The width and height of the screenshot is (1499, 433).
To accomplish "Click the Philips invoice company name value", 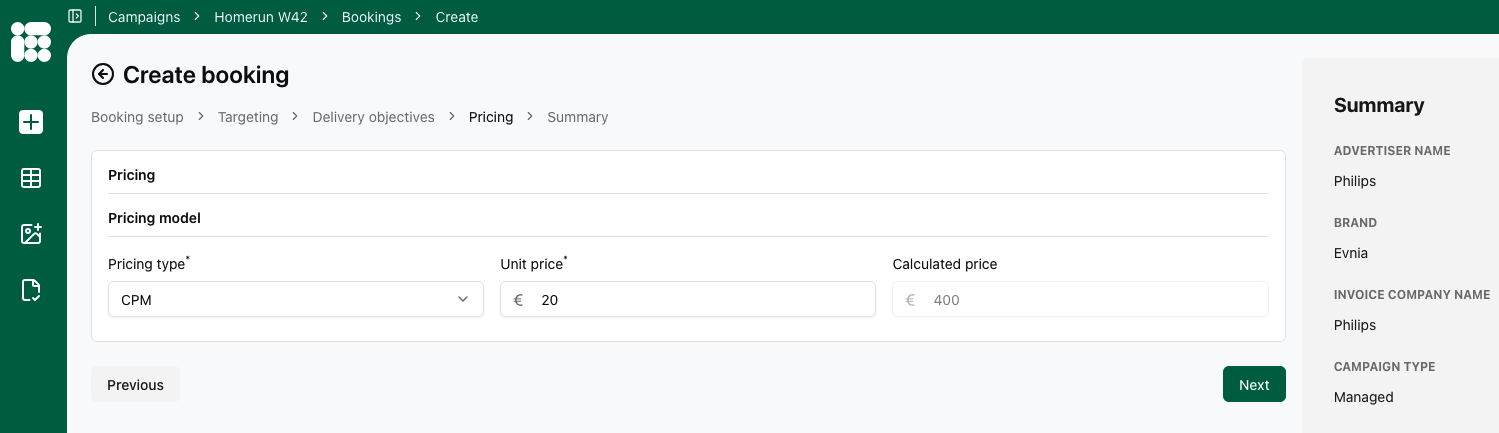I will click(1355, 325).
